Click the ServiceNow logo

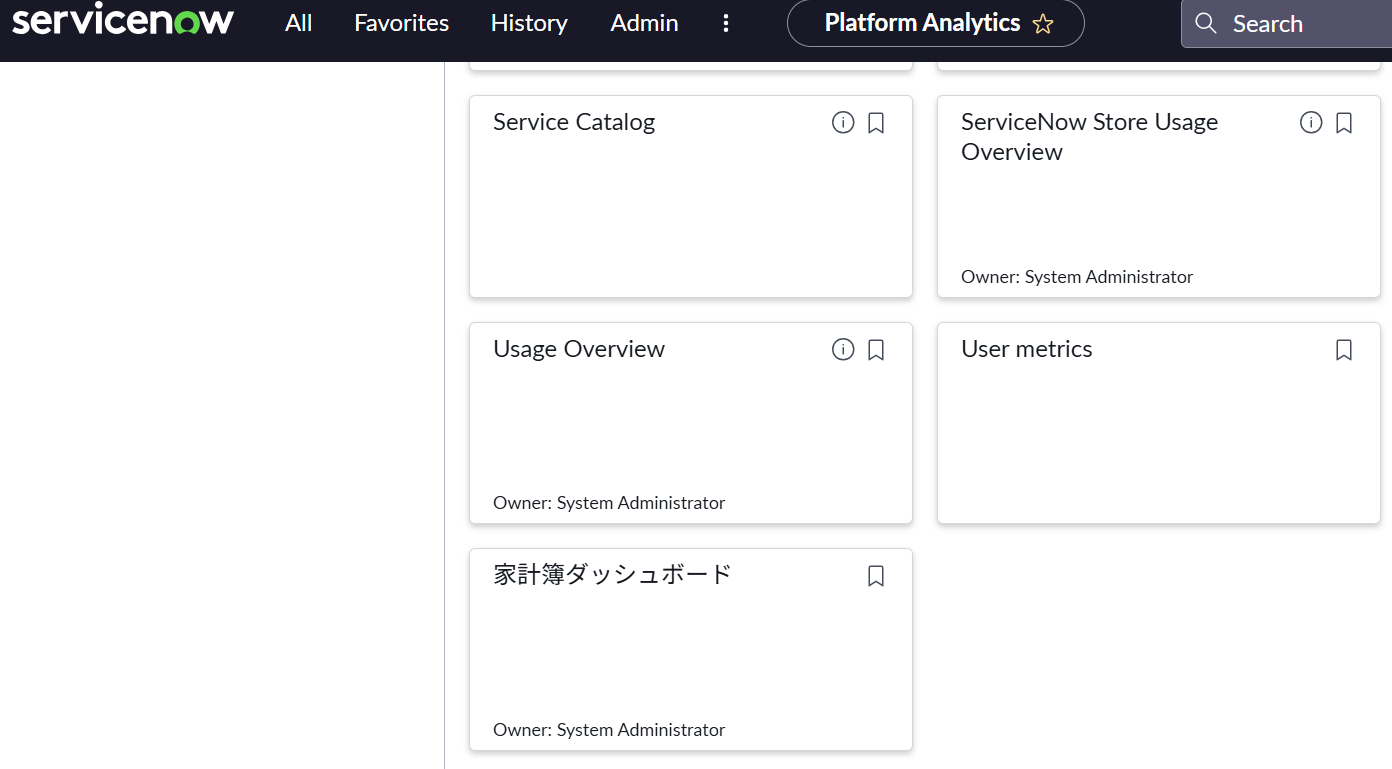(x=123, y=22)
